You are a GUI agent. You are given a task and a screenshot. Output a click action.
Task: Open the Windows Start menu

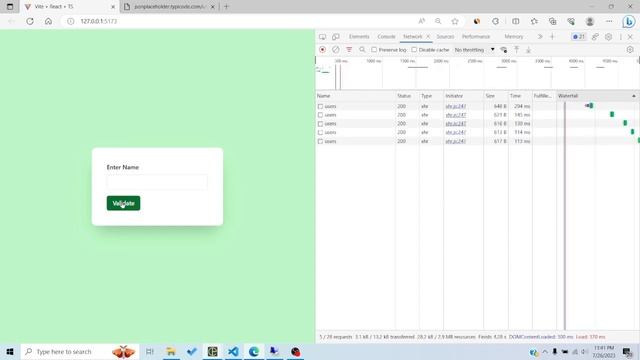pyautogui.click(x=10, y=351)
